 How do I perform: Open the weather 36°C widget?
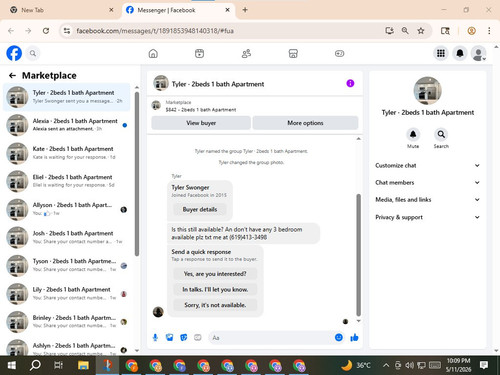pyautogui.click(x=356, y=365)
